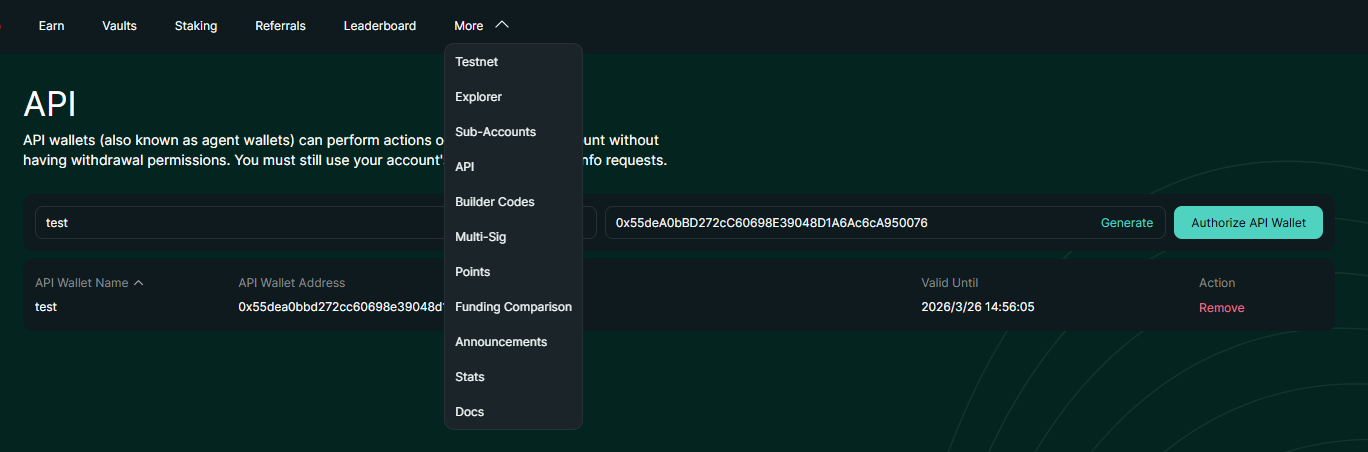Open Points from the dropdown

pos(472,272)
